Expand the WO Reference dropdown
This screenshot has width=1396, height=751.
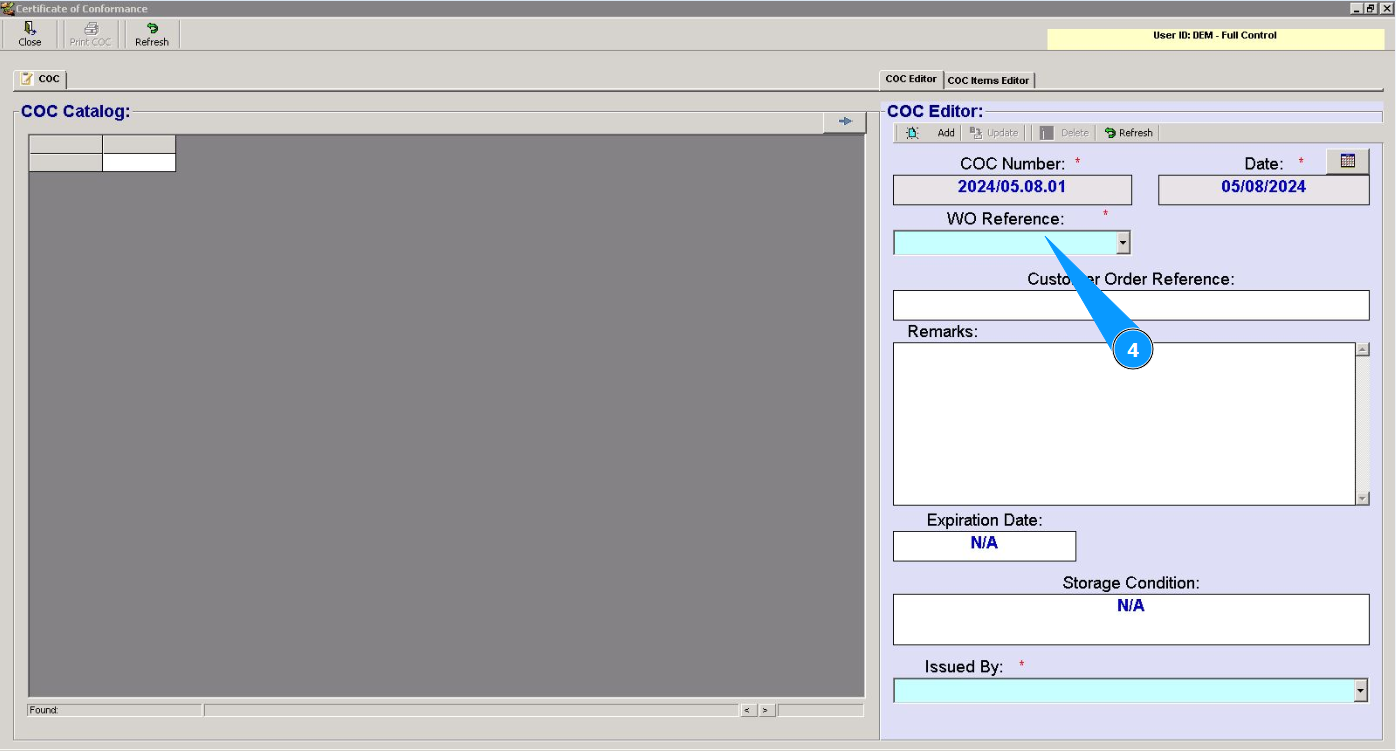click(1123, 243)
